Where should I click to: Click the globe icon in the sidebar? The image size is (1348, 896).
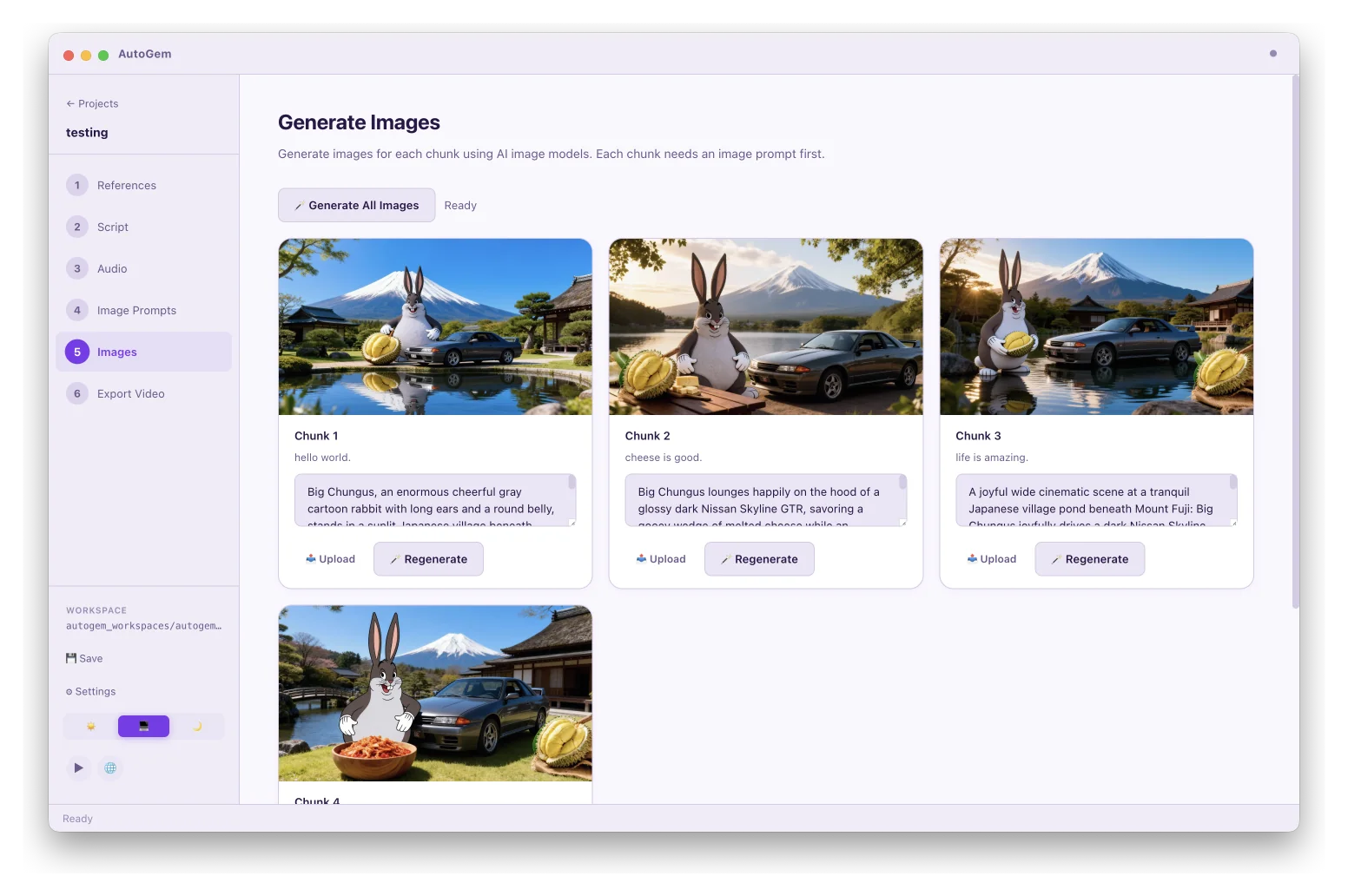coord(110,768)
